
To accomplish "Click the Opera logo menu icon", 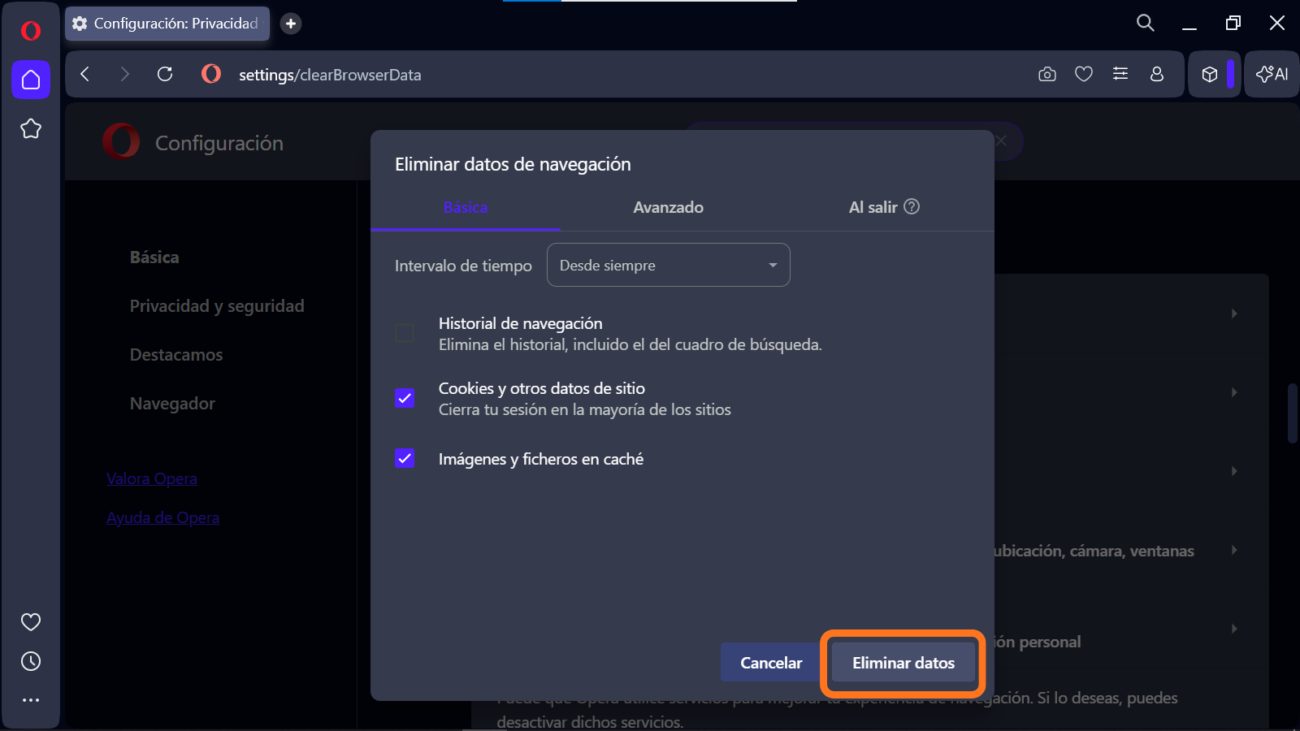I will (31, 31).
